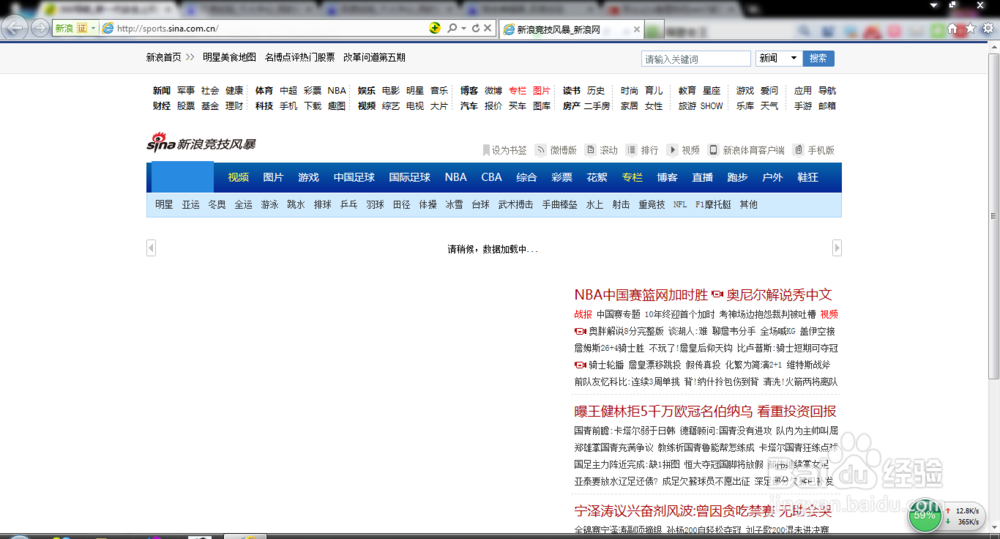Go back with the browser back arrow
Screen dimensions: 1000x539
point(14,28)
